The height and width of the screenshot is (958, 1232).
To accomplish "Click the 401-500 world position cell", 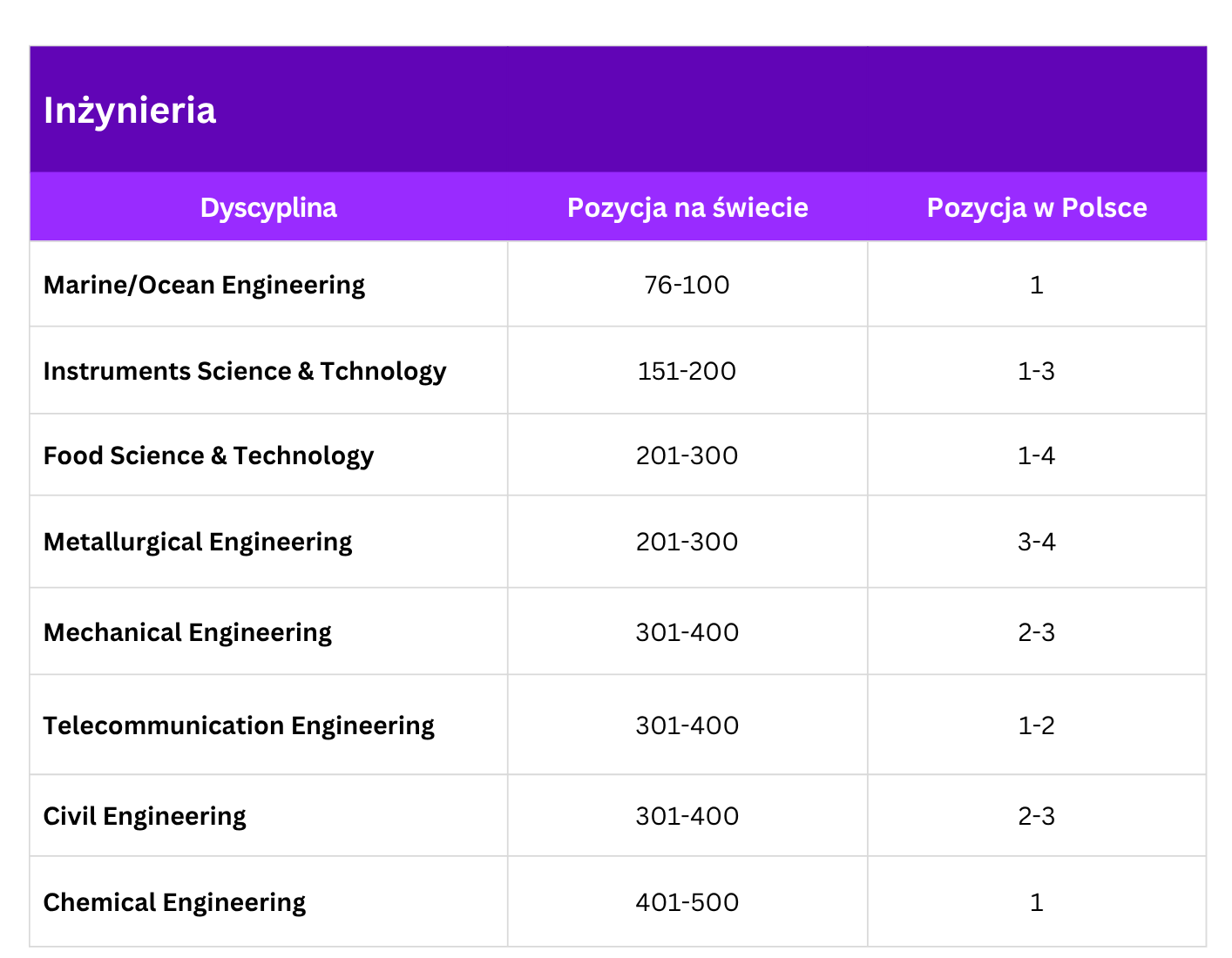I will tap(687, 902).
